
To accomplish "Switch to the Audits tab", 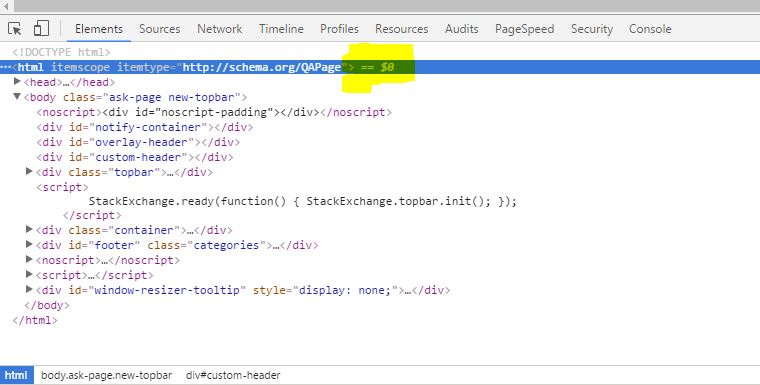I will (461, 29).
